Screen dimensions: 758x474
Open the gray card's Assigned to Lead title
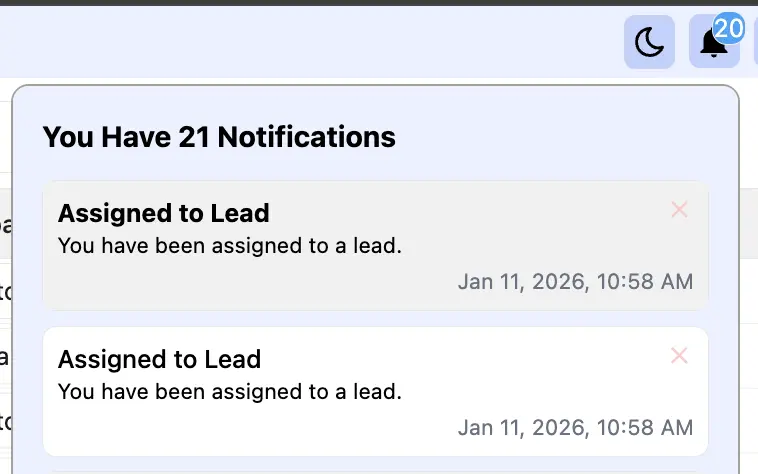click(164, 213)
